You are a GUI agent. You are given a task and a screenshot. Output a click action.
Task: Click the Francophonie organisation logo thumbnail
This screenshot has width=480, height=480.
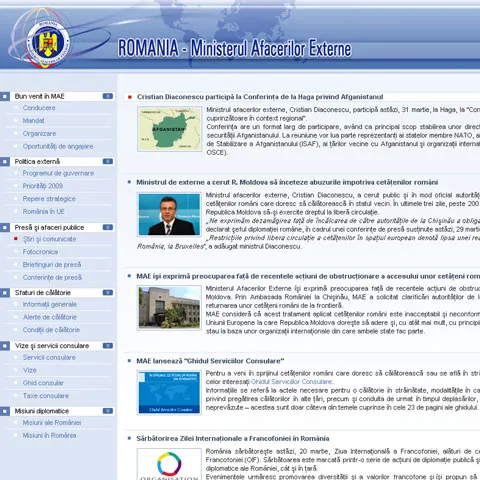[169, 464]
